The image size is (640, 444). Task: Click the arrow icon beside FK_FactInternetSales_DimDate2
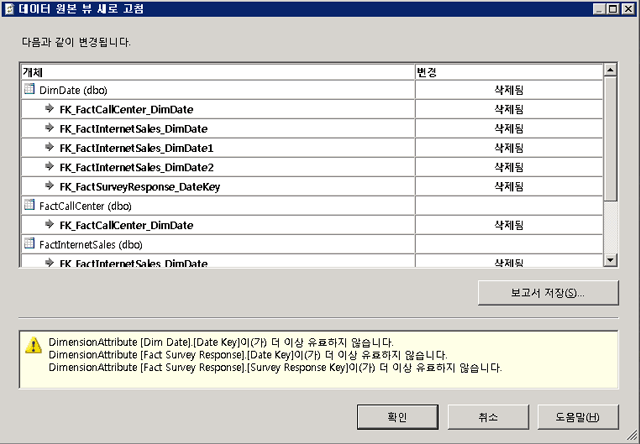coord(49,166)
